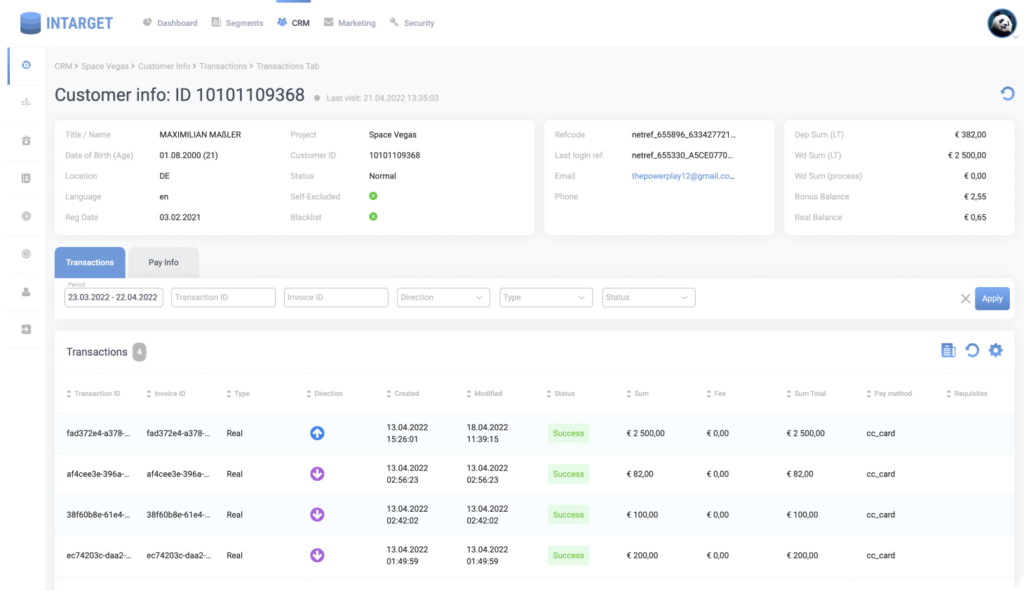Click the fifth sidebar circular icon
Image resolution: width=1024 pixels, height=591 pixels.
(26, 216)
